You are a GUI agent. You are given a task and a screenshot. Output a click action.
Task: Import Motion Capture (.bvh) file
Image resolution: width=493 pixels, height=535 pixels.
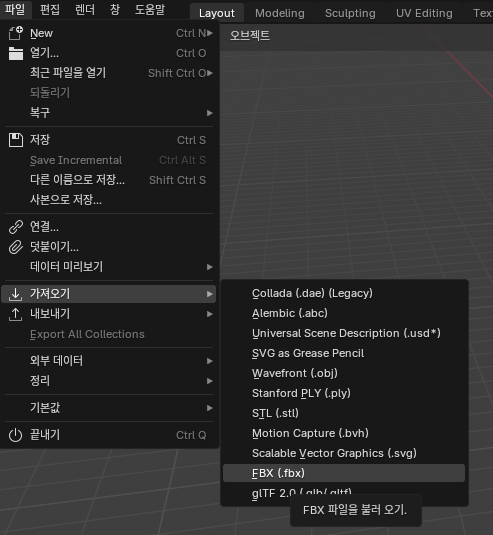344,433
